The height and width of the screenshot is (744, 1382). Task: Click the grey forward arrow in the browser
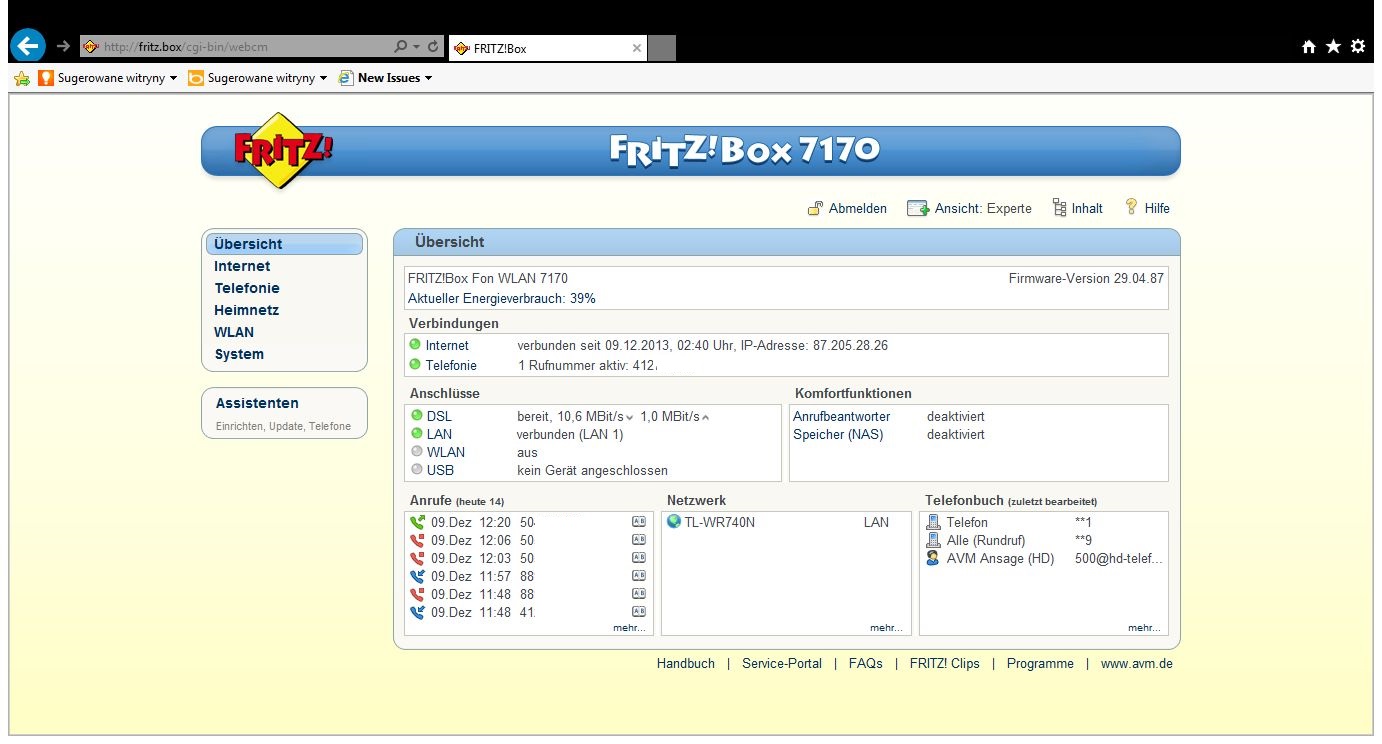click(x=63, y=46)
